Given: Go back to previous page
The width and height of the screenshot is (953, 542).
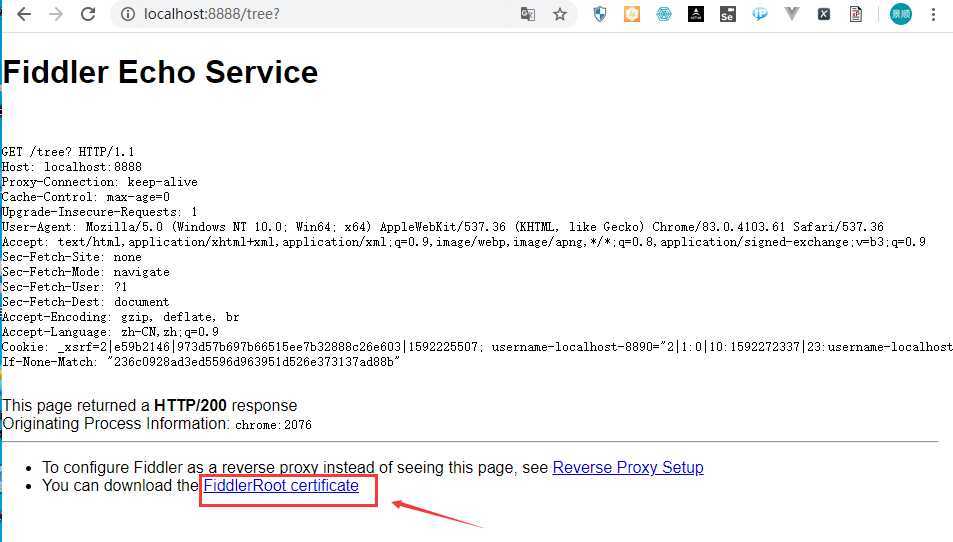Looking at the screenshot, I should [x=24, y=14].
